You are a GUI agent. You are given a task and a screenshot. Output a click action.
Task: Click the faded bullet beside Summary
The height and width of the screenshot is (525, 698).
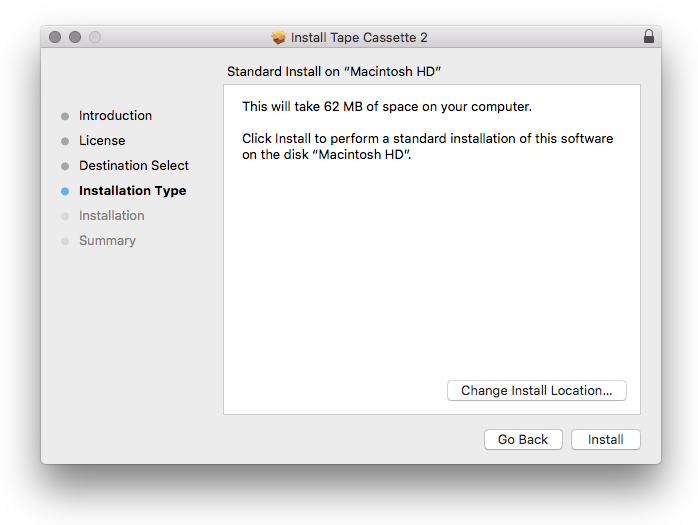pos(65,241)
